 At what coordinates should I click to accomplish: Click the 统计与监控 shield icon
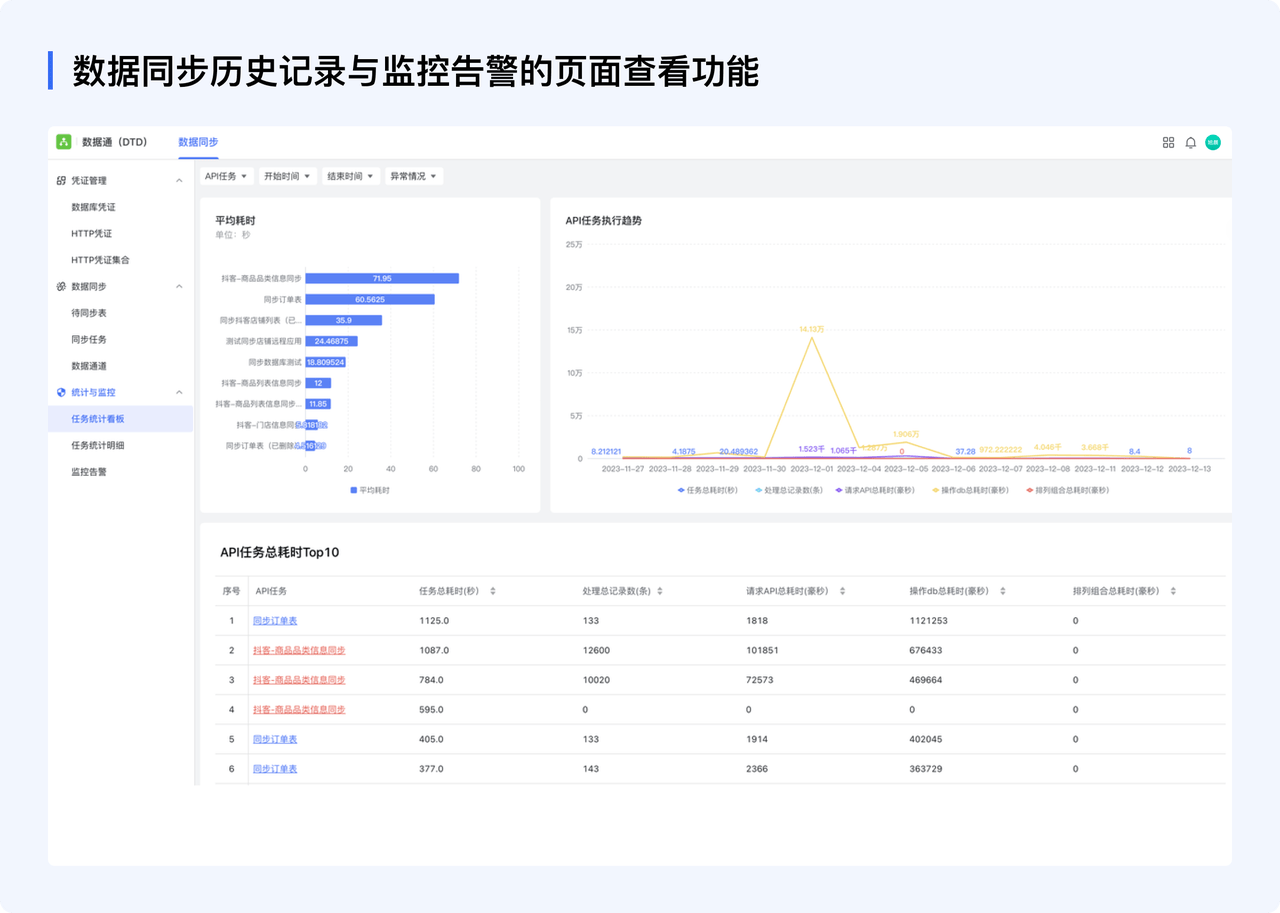point(61,392)
